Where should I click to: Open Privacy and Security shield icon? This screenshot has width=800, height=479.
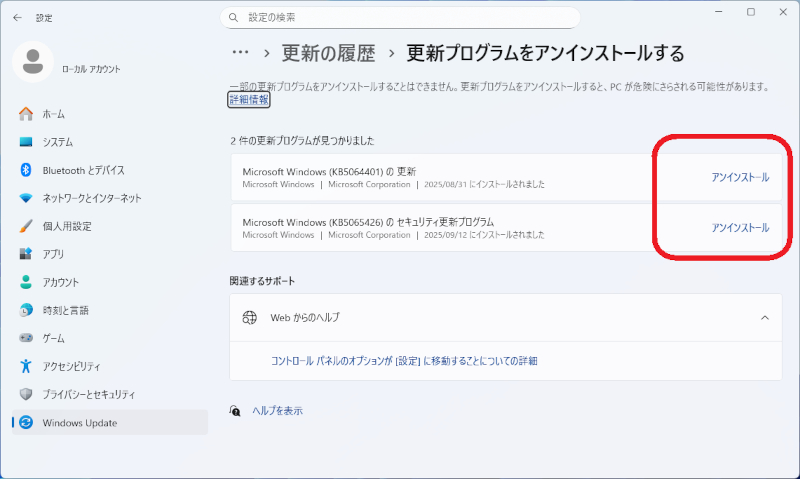click(x=26, y=394)
